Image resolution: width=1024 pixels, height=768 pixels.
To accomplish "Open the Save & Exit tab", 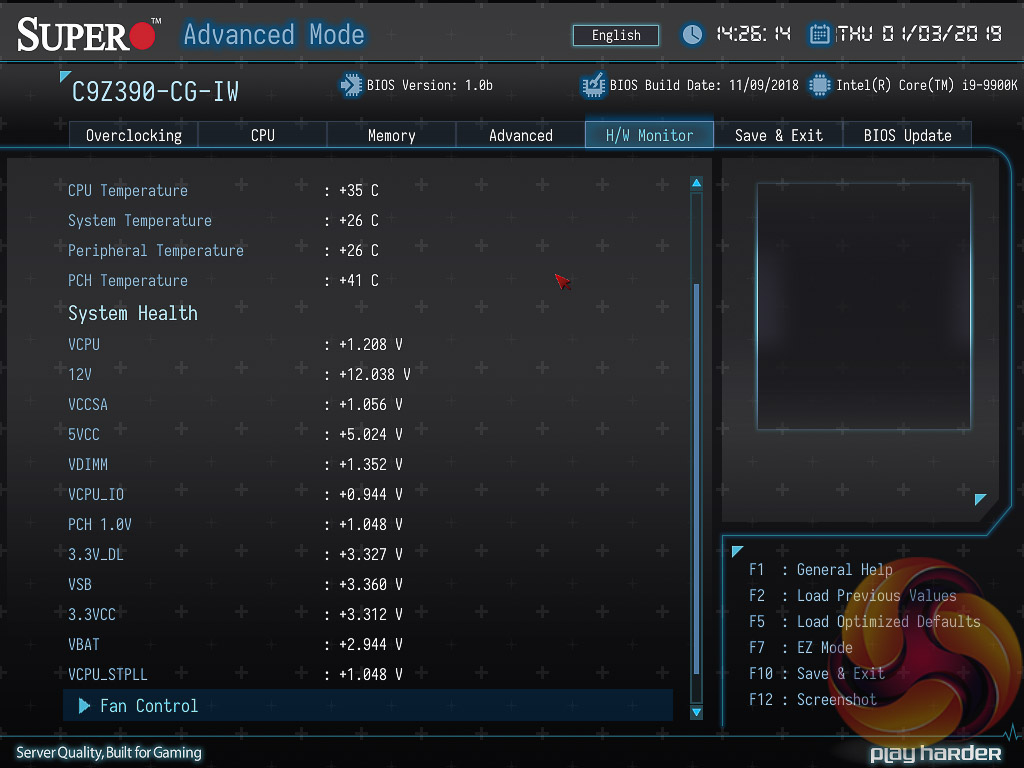I will 778,135.
